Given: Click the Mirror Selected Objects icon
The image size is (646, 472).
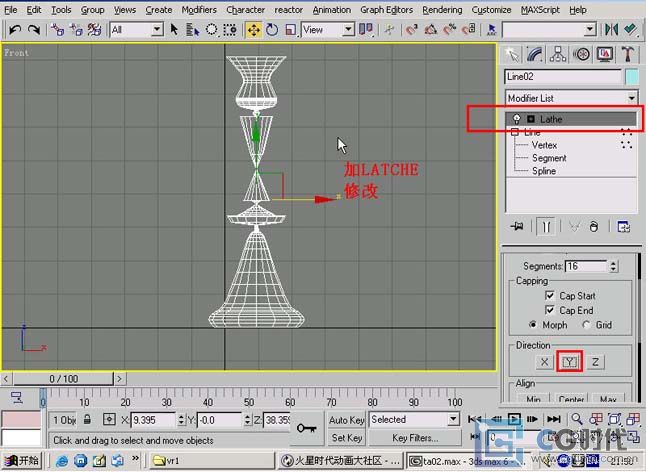Looking at the screenshot, I should (611, 30).
